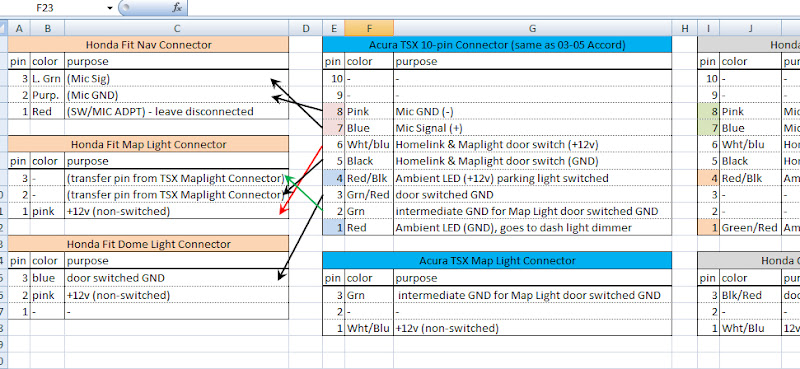
Task: Select 'Grn' cell in TSX Map Light table
Action: coord(369,295)
